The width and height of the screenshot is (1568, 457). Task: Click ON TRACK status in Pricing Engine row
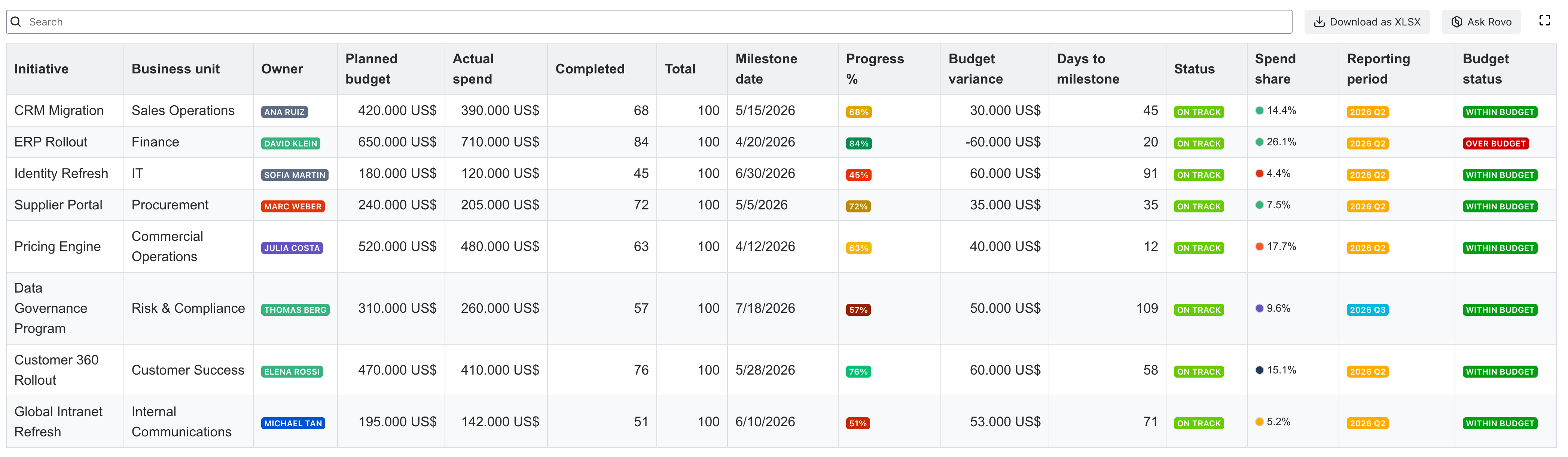point(1199,248)
